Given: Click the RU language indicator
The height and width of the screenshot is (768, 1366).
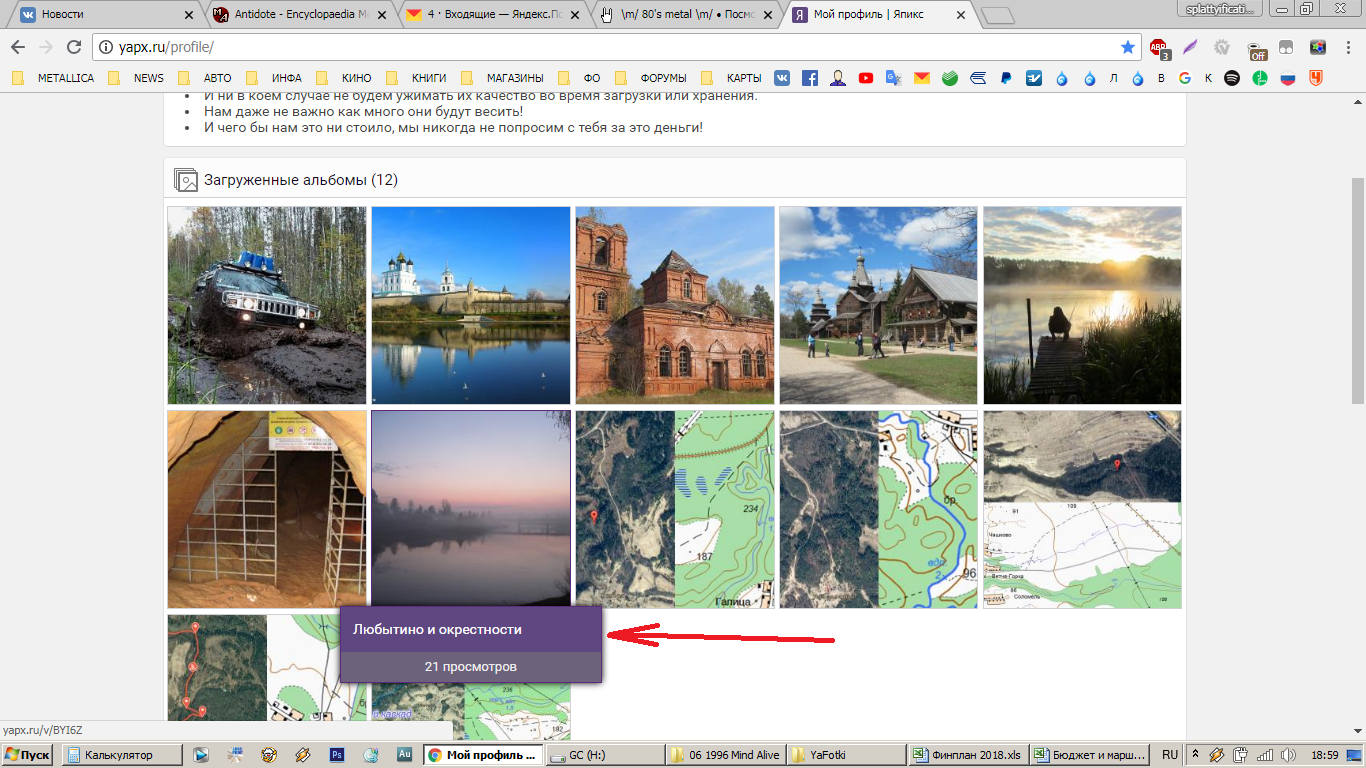Looking at the screenshot, I should tap(1170, 755).
